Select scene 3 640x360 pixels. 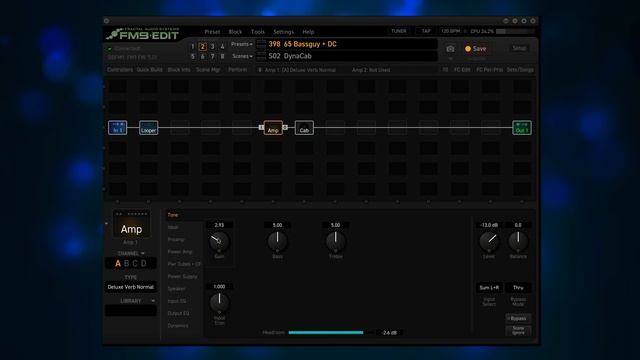click(x=212, y=47)
